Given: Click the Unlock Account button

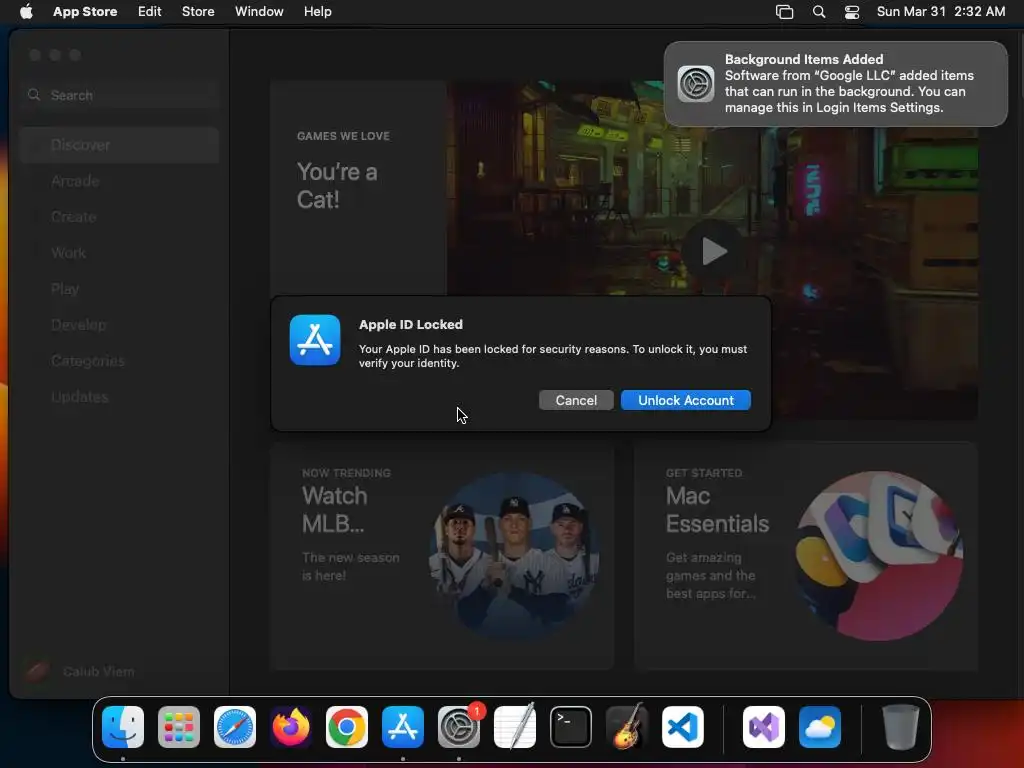Looking at the screenshot, I should coord(686,400).
